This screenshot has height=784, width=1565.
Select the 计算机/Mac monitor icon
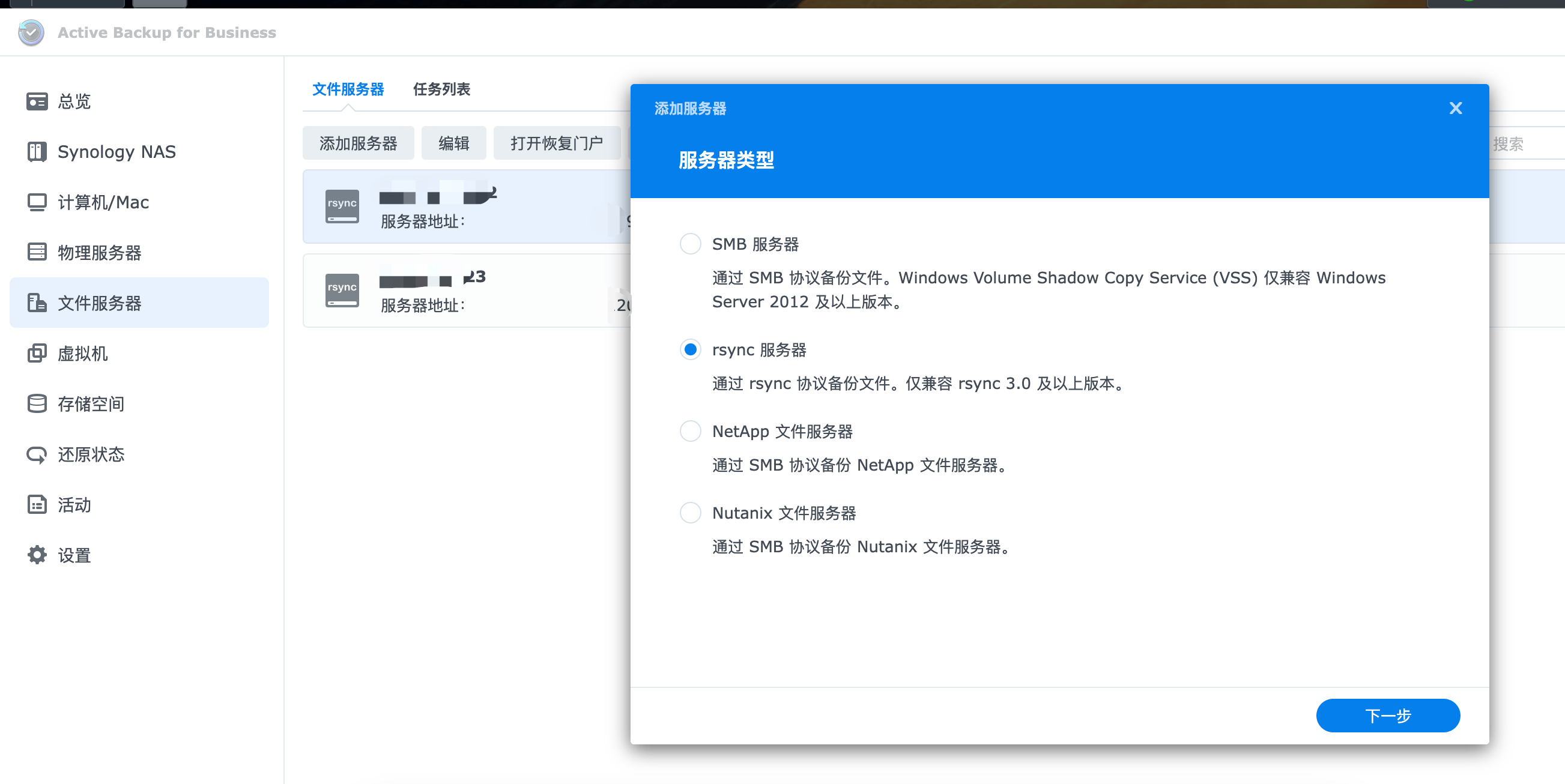[37, 202]
